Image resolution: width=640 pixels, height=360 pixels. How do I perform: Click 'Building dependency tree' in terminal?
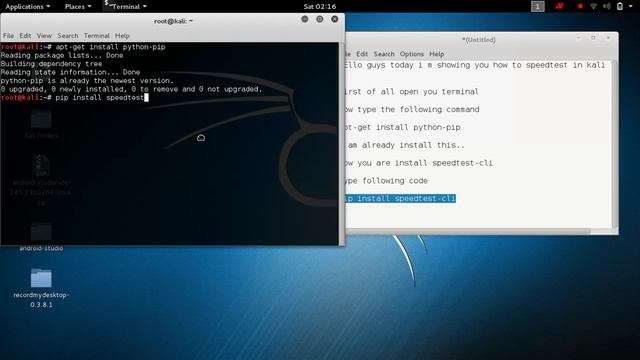pyautogui.click(x=51, y=64)
